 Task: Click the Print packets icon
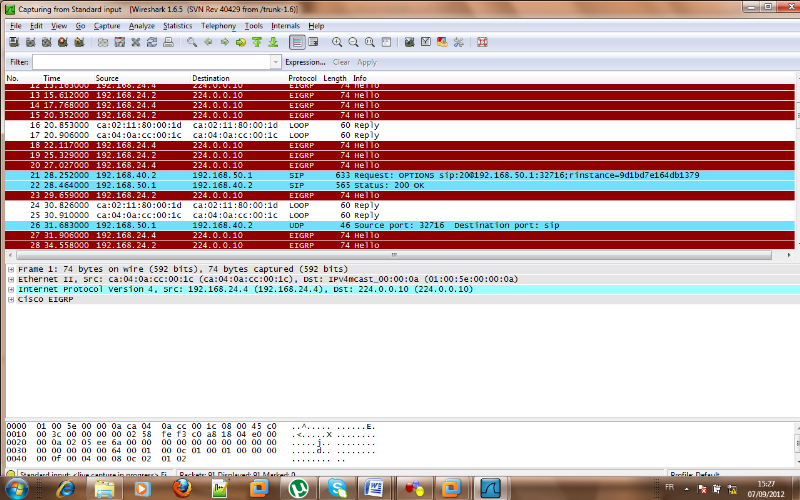click(x=168, y=43)
